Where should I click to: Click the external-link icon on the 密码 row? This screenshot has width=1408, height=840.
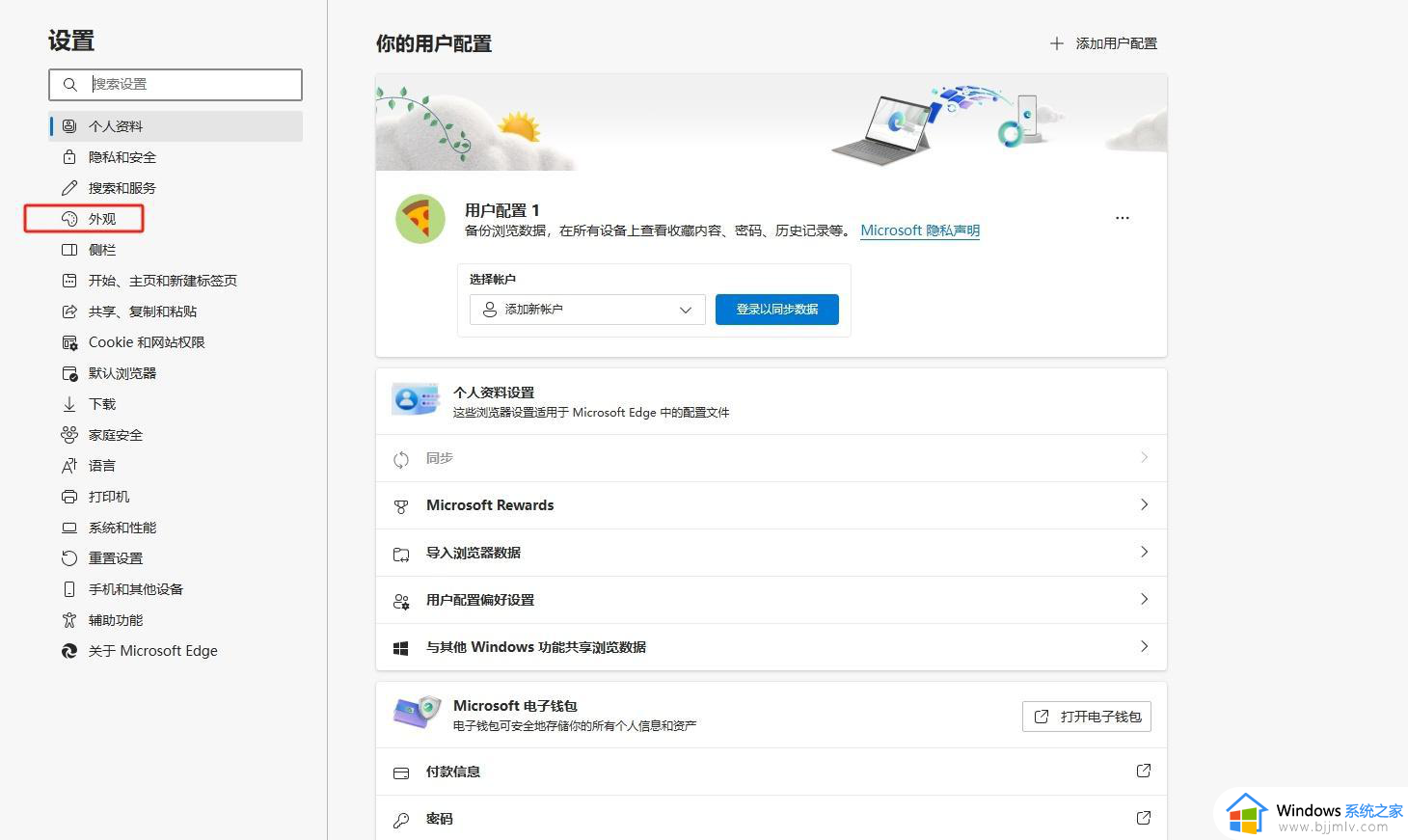(1144, 818)
